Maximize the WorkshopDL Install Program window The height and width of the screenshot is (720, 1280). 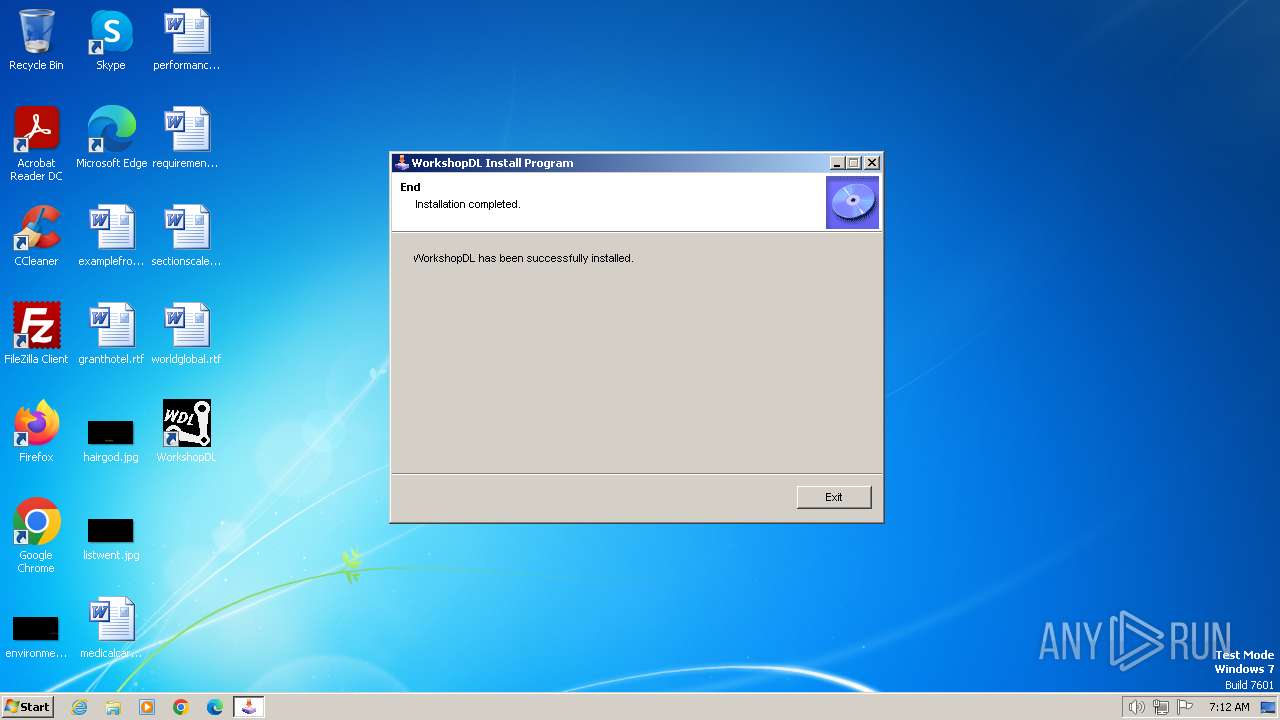tap(854, 163)
